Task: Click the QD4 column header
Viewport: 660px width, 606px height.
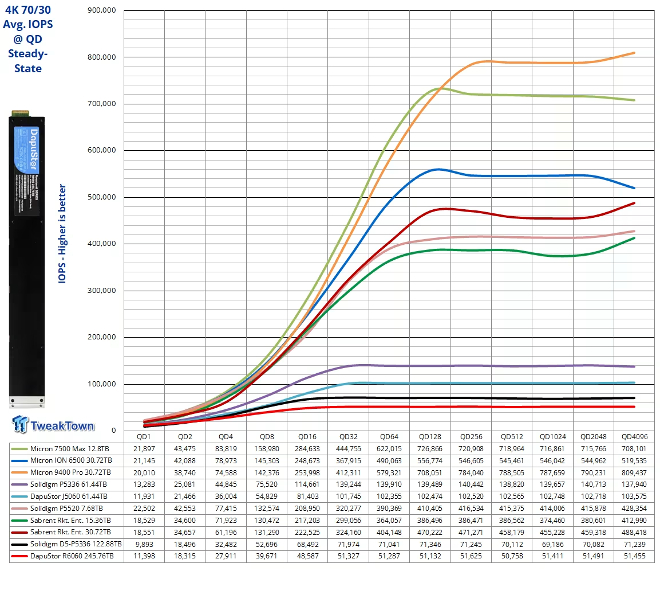Action: tap(226, 437)
